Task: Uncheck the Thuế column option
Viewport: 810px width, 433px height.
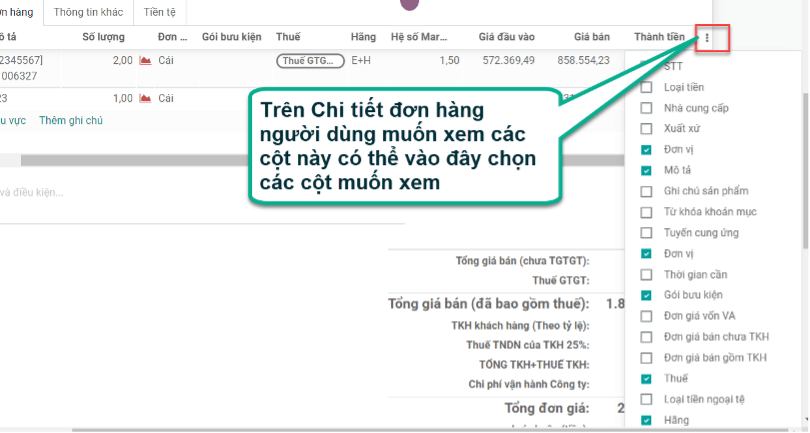Action: [x=646, y=379]
